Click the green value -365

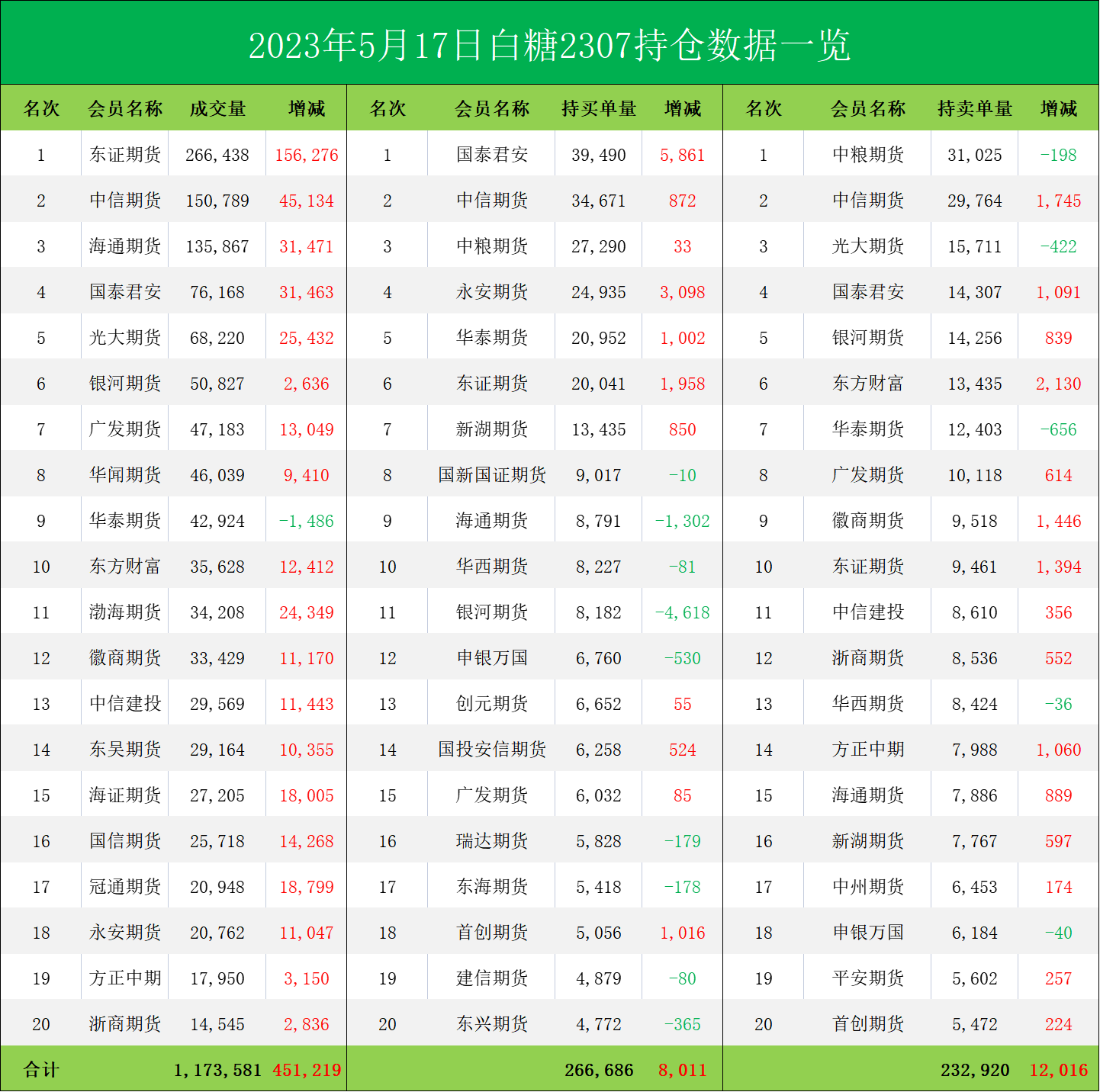pyautogui.click(x=683, y=1024)
